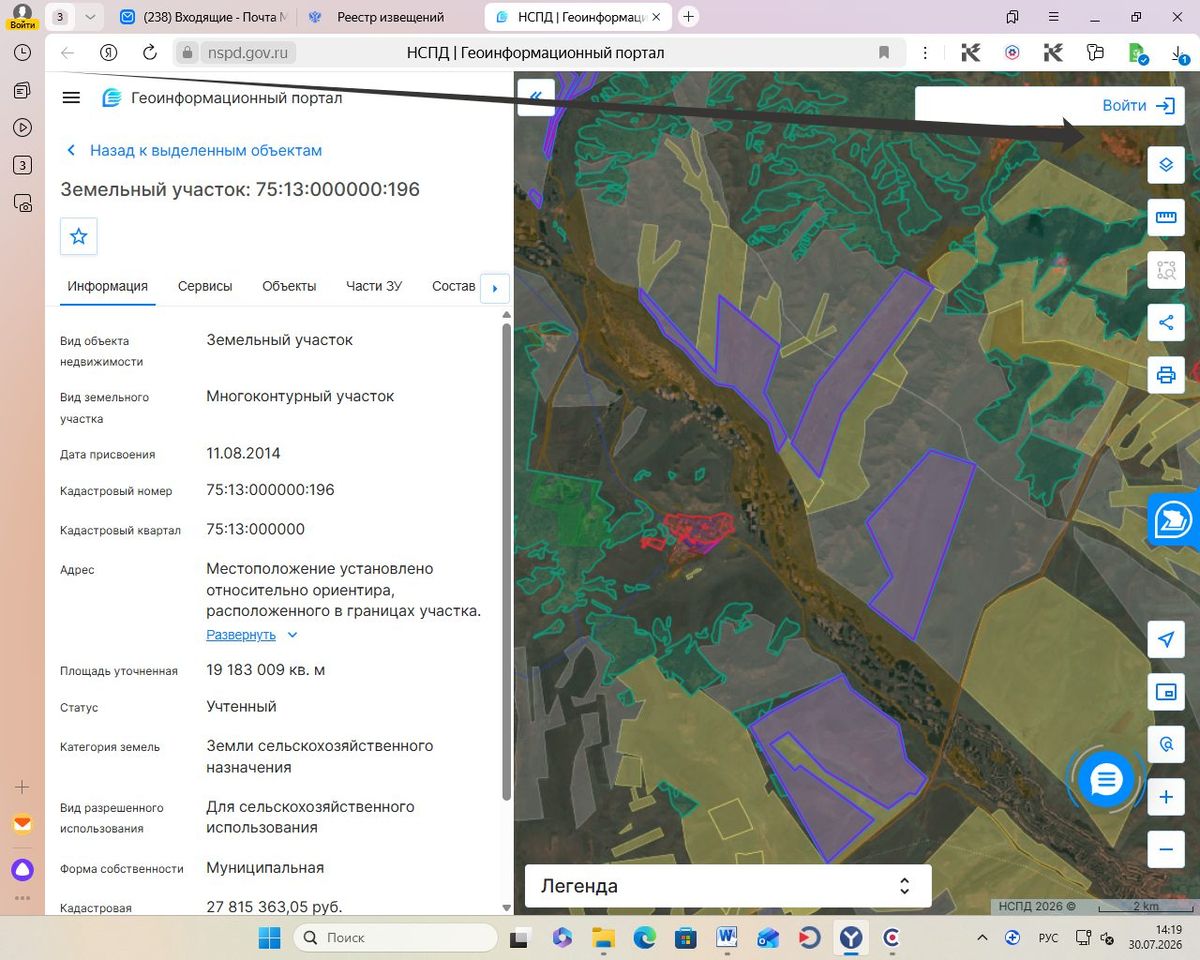Screen dimensions: 1200x960
Task: Toggle the overview minimap button
Action: [x=1166, y=692]
